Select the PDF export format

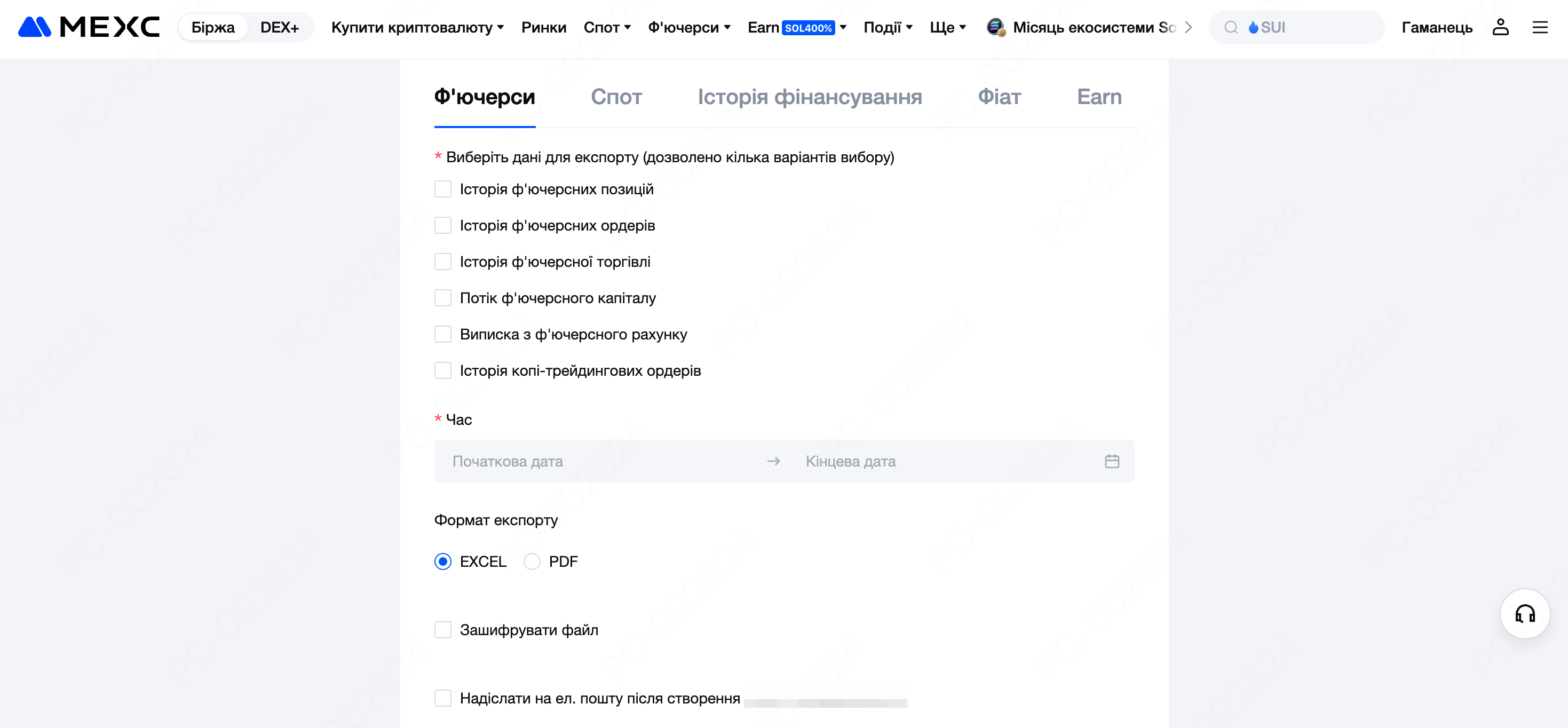point(532,561)
